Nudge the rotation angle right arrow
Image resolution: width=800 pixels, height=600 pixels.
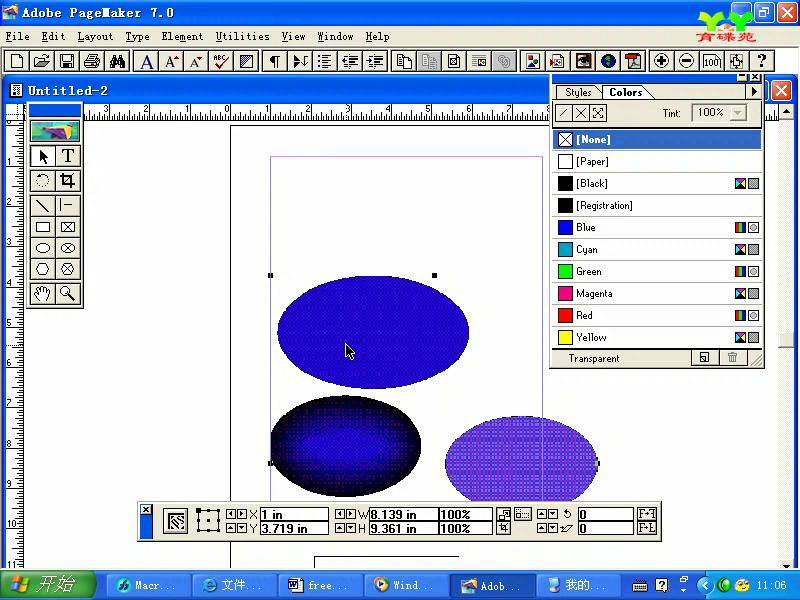tap(553, 514)
